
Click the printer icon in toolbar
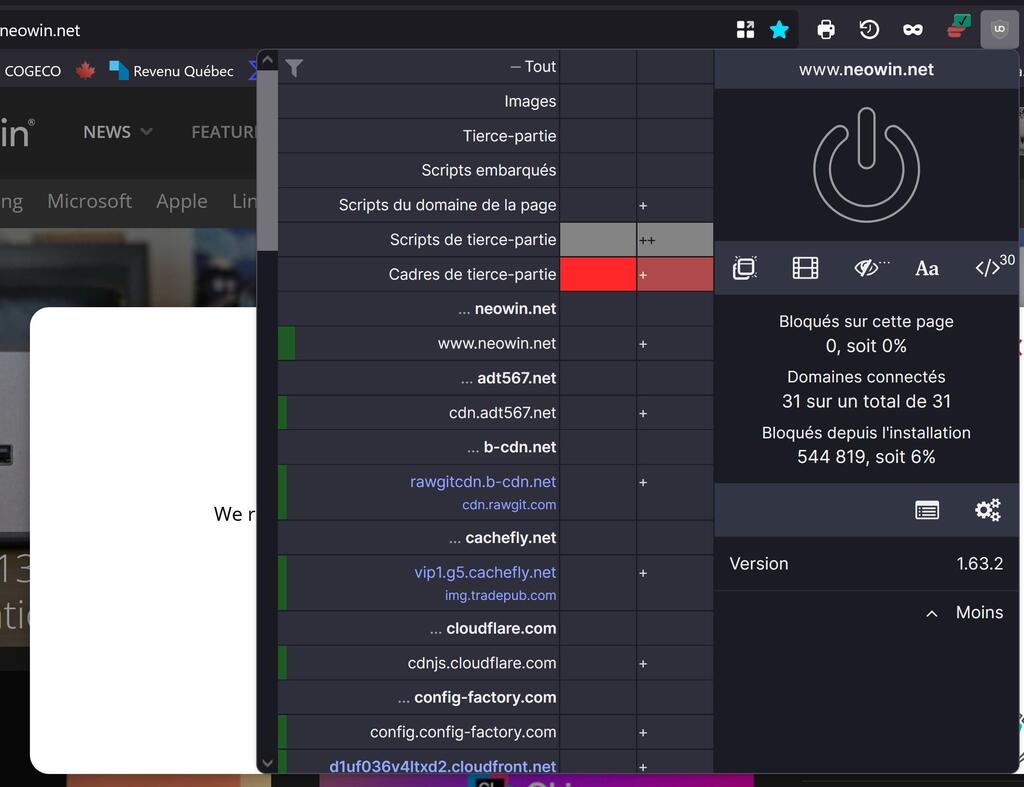[825, 29]
